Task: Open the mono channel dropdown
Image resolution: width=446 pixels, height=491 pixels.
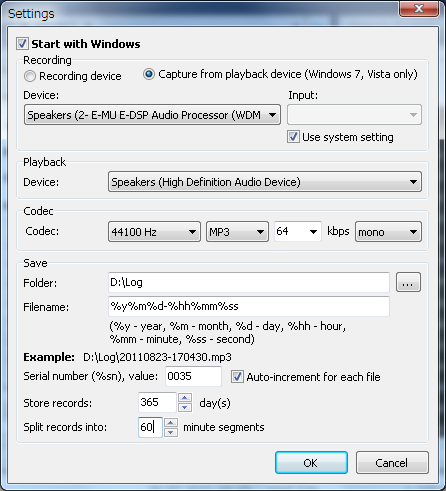Action: 388,232
